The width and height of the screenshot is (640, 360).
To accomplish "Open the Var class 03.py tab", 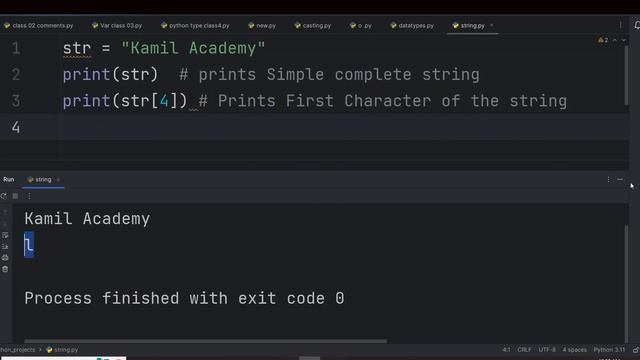I will tap(117, 25).
